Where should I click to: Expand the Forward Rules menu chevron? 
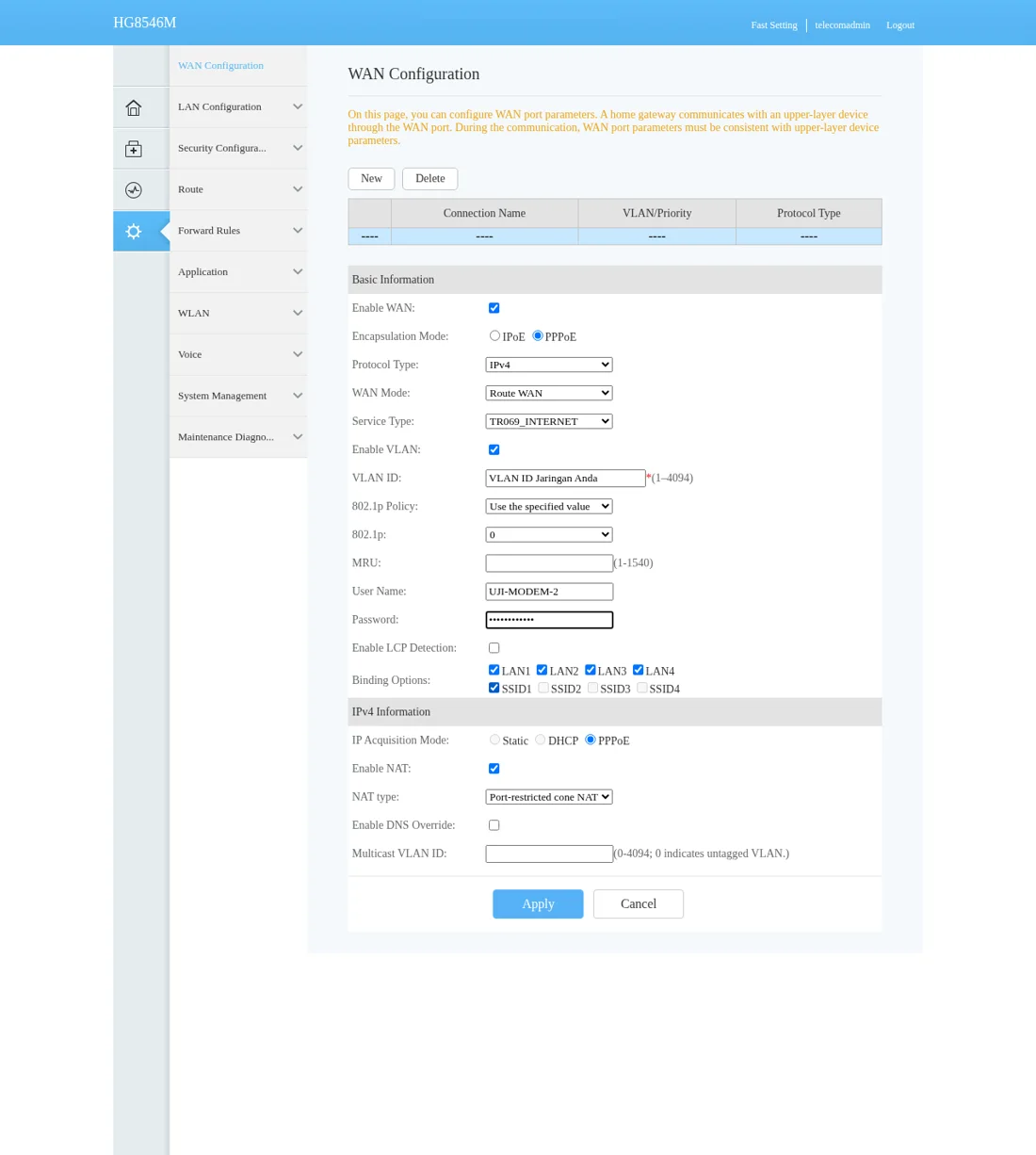(x=298, y=231)
